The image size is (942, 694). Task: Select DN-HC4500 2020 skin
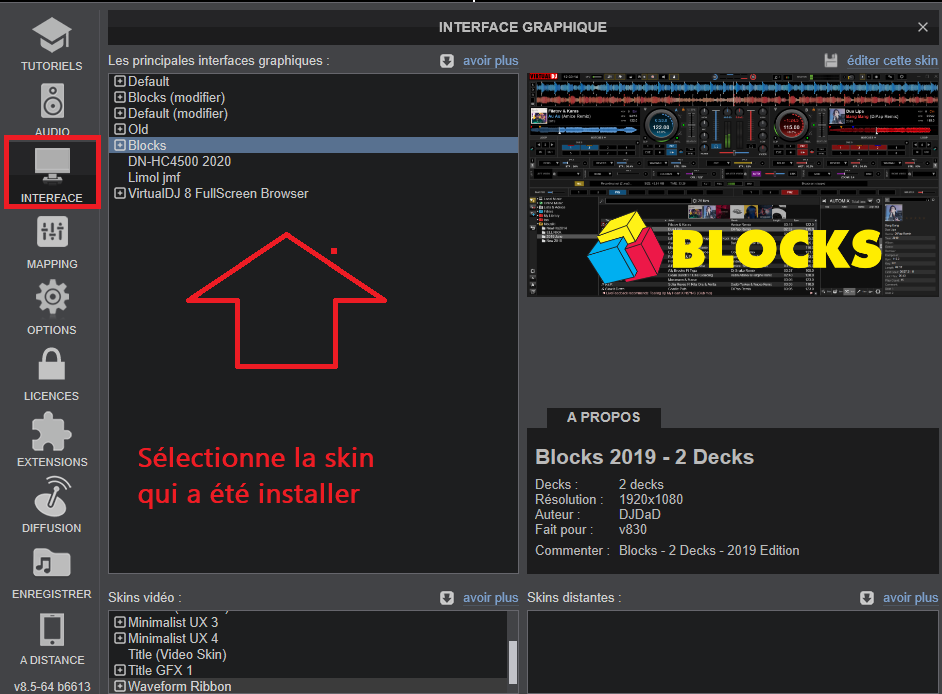pos(313,161)
